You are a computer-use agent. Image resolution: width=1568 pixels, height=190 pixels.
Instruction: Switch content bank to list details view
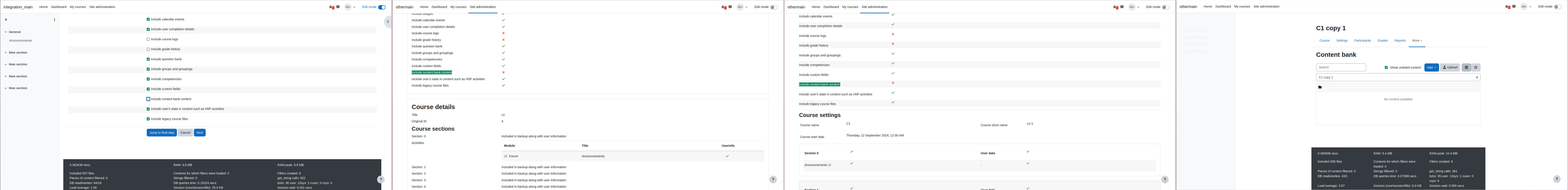pyautogui.click(x=1476, y=67)
